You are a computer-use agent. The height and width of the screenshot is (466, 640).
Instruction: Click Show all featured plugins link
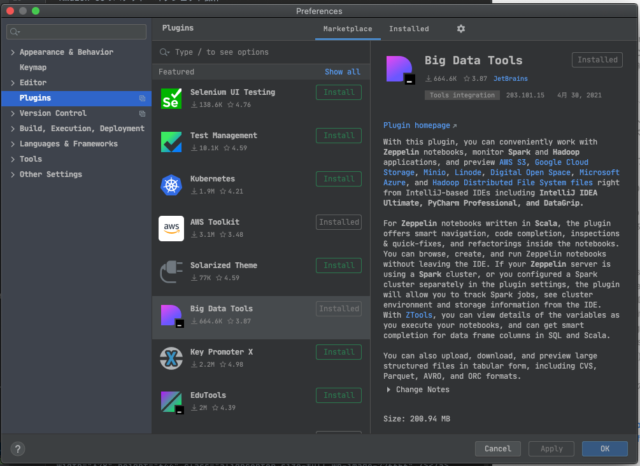[342, 72]
